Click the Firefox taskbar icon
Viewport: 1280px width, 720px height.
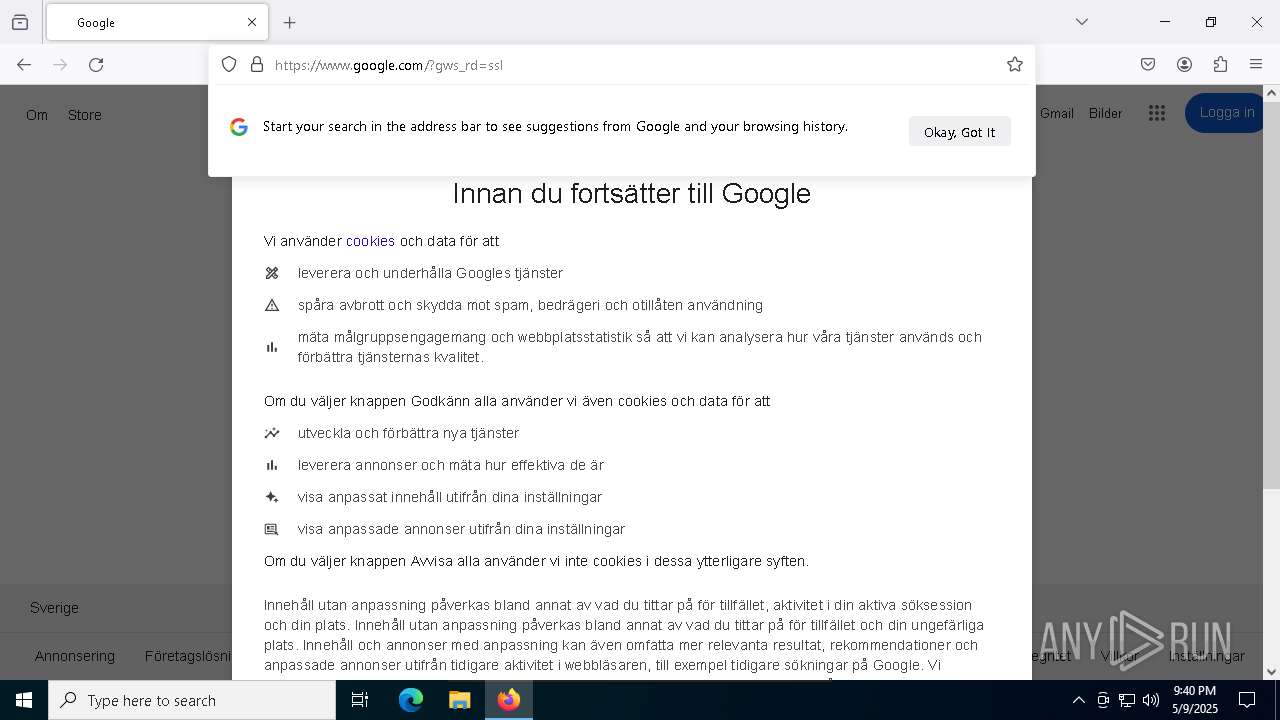tap(509, 700)
